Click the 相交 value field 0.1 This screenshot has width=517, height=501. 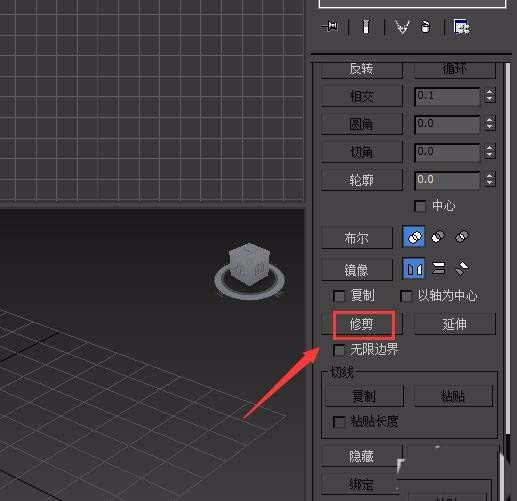[x=447, y=96]
